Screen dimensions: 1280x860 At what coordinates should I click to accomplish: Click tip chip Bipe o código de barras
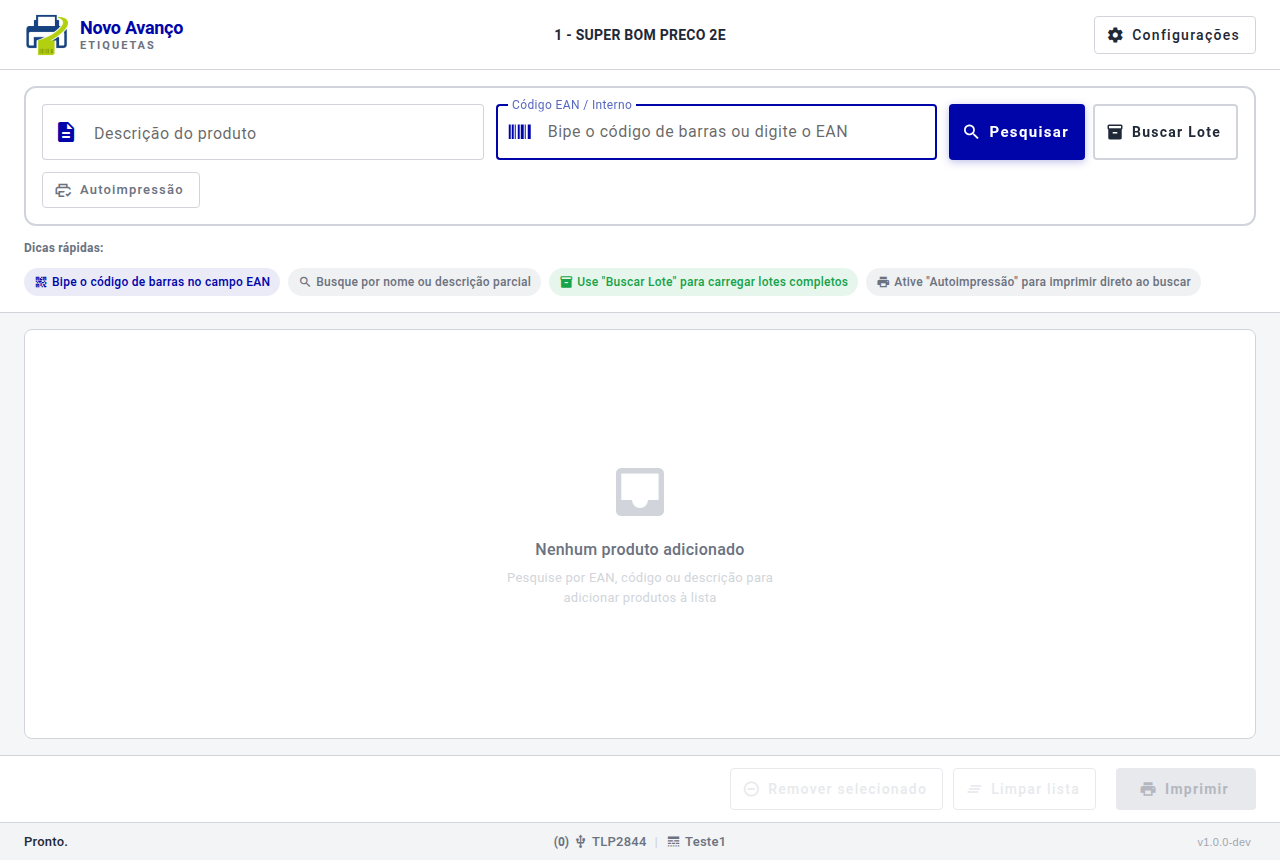pos(152,282)
